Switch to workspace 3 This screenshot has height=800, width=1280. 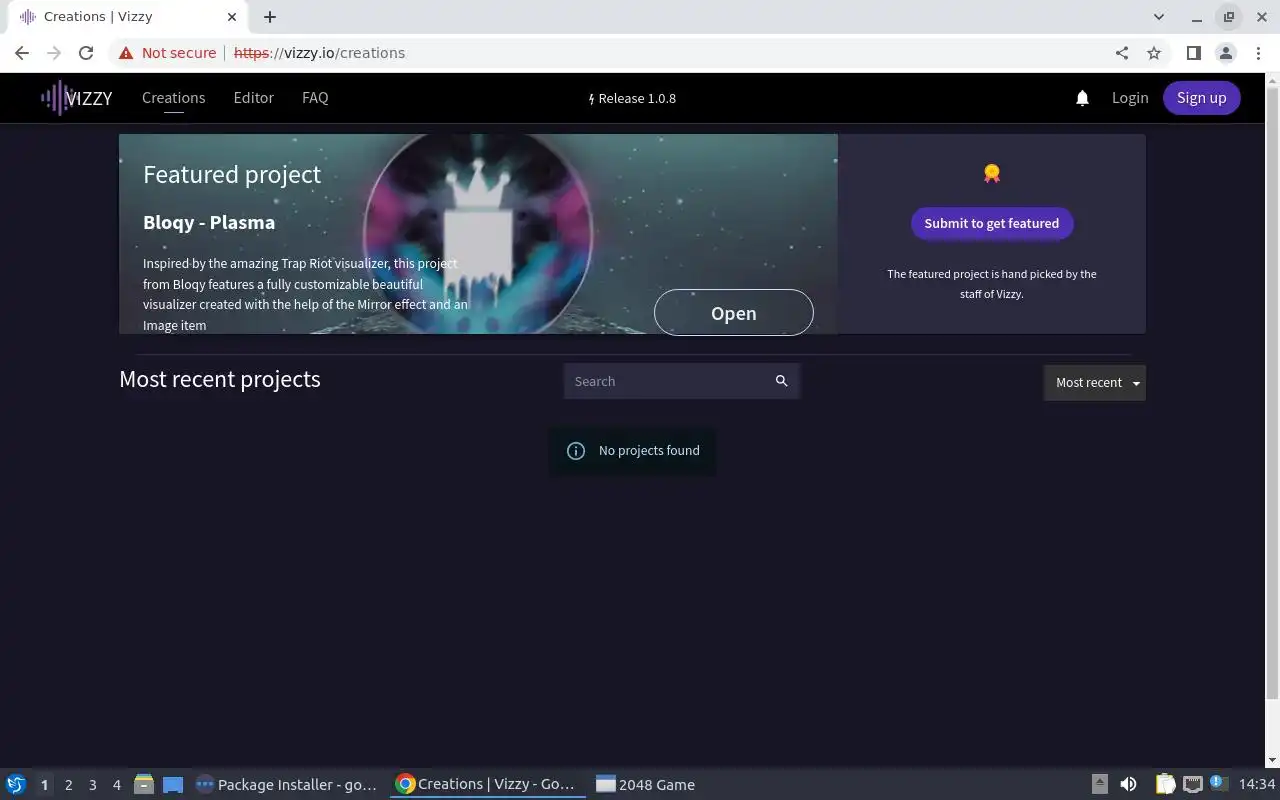tap(92, 785)
